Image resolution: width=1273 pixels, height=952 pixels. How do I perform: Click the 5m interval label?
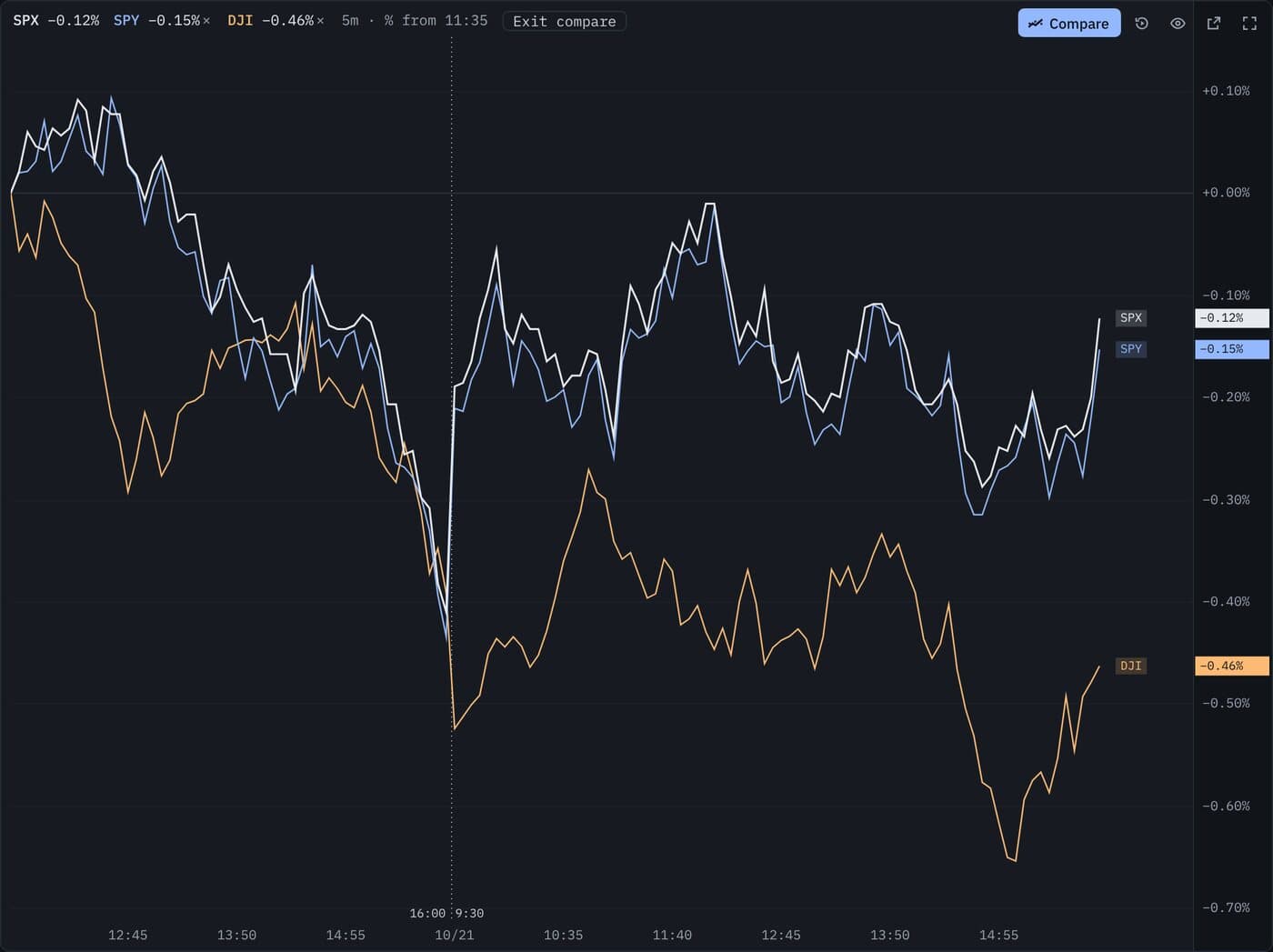(350, 20)
